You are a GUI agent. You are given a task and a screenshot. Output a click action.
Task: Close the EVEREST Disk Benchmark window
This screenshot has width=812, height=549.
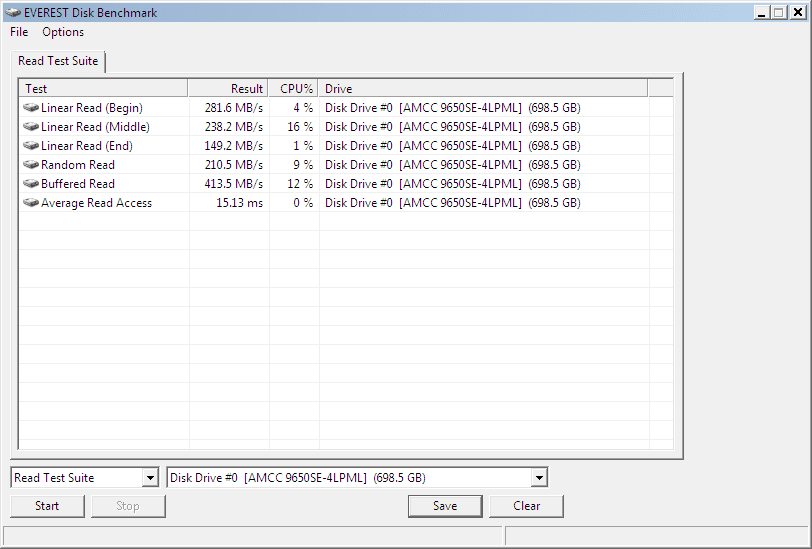[x=798, y=12]
